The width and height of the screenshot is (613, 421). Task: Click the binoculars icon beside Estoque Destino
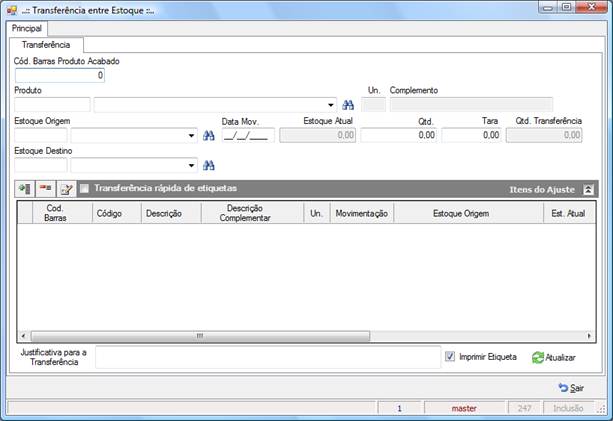209,165
